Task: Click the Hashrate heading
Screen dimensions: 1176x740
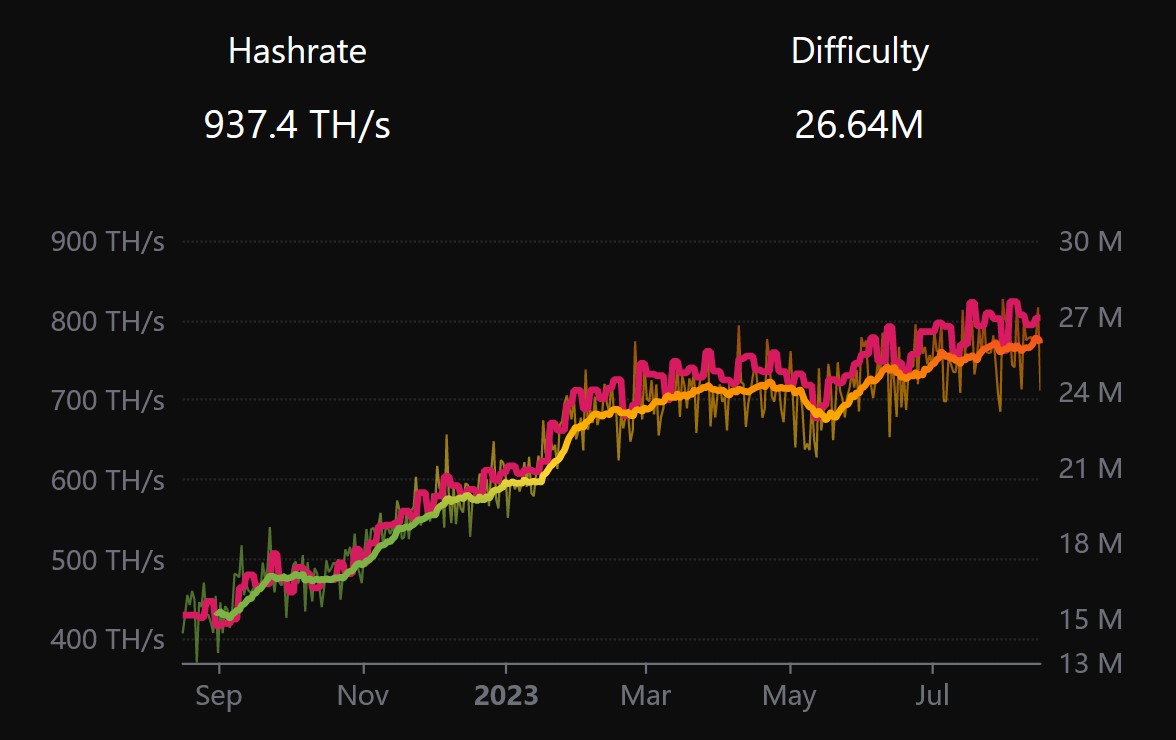Action: pyautogui.click(x=297, y=52)
